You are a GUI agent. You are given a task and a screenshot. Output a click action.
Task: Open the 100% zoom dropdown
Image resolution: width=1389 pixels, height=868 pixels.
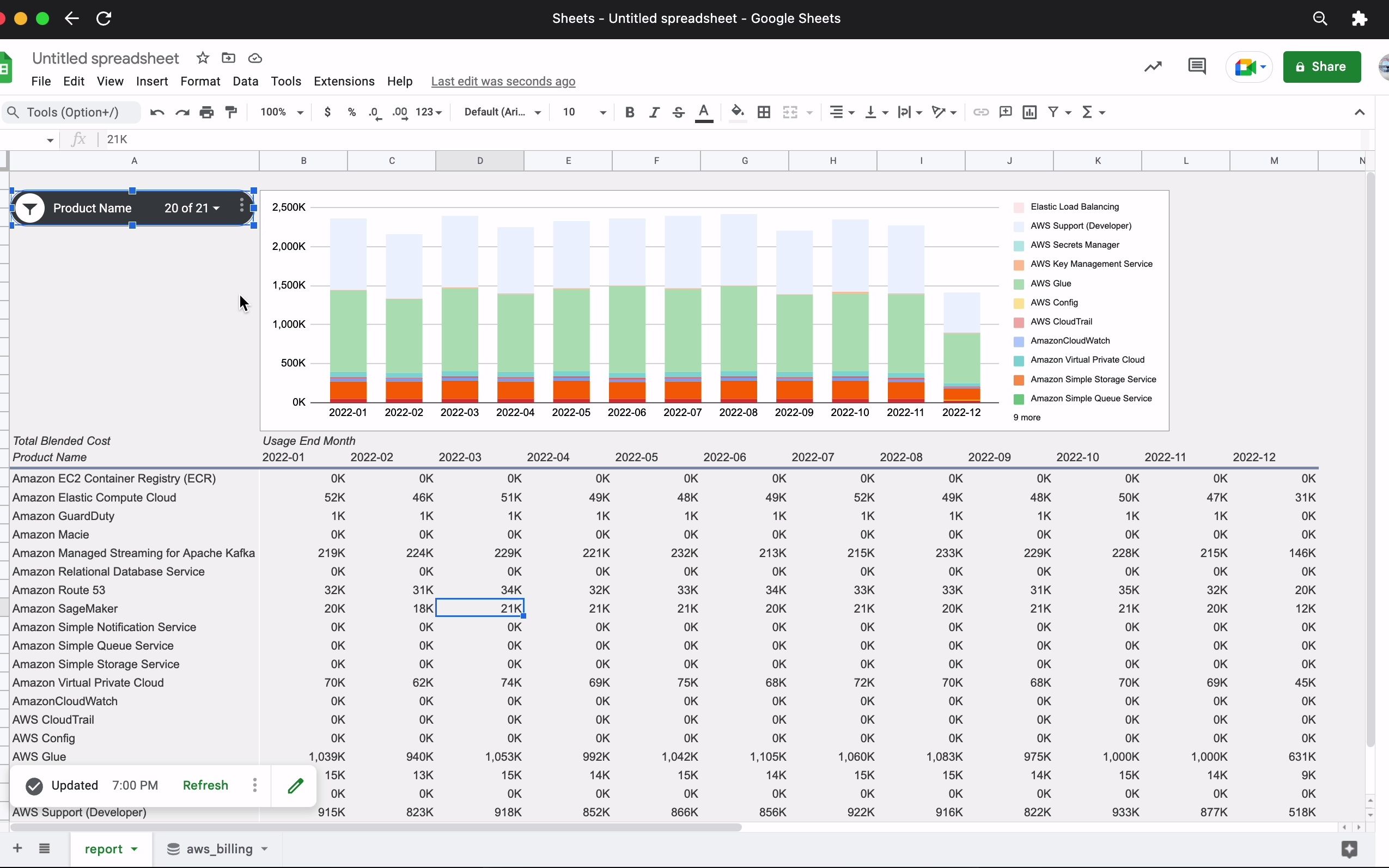[x=282, y=112]
